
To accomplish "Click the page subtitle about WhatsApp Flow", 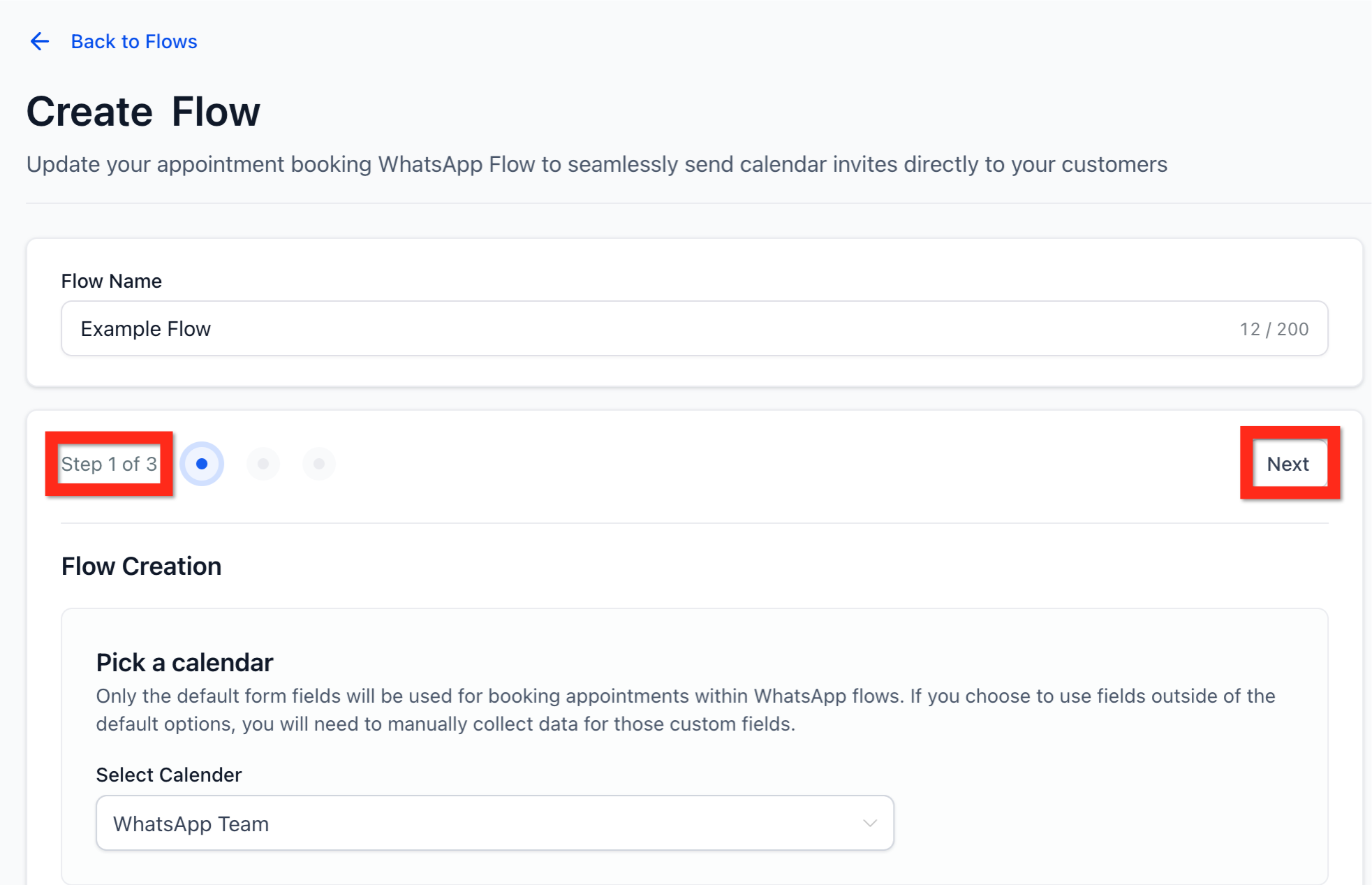I will (596, 164).
